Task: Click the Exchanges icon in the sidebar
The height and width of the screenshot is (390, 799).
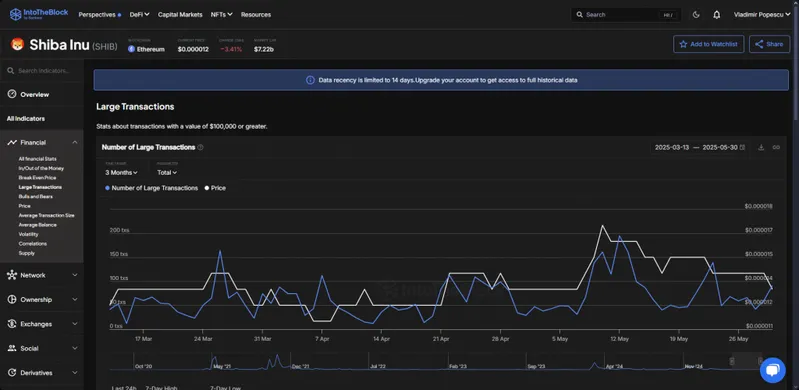Action: click(x=12, y=324)
